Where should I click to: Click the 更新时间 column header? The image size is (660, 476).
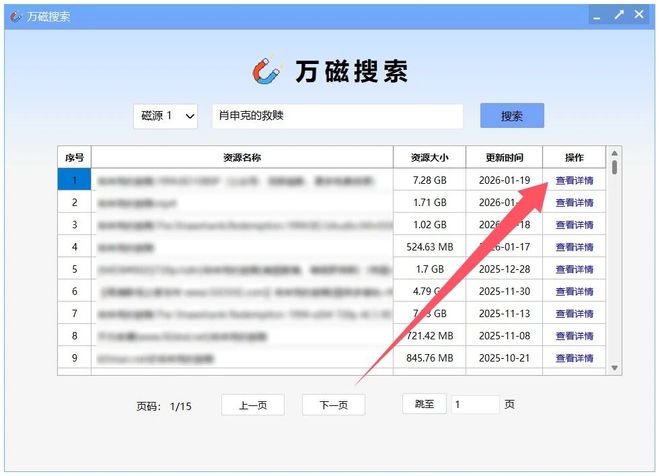504,157
